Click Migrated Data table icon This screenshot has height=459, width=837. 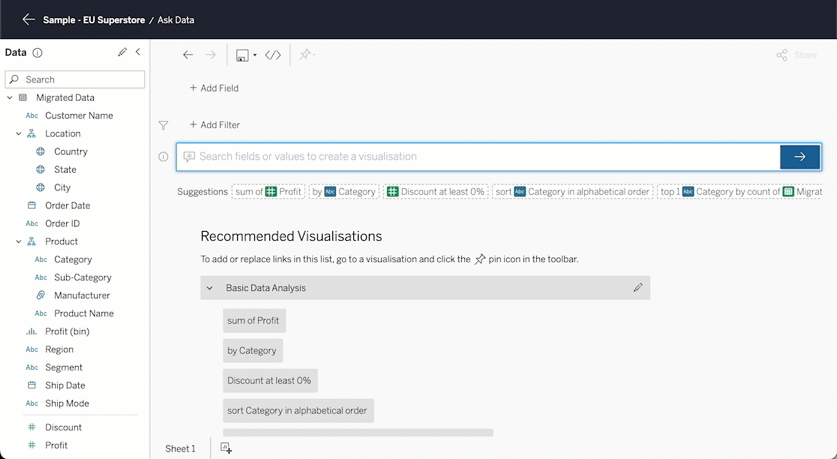point(23,98)
